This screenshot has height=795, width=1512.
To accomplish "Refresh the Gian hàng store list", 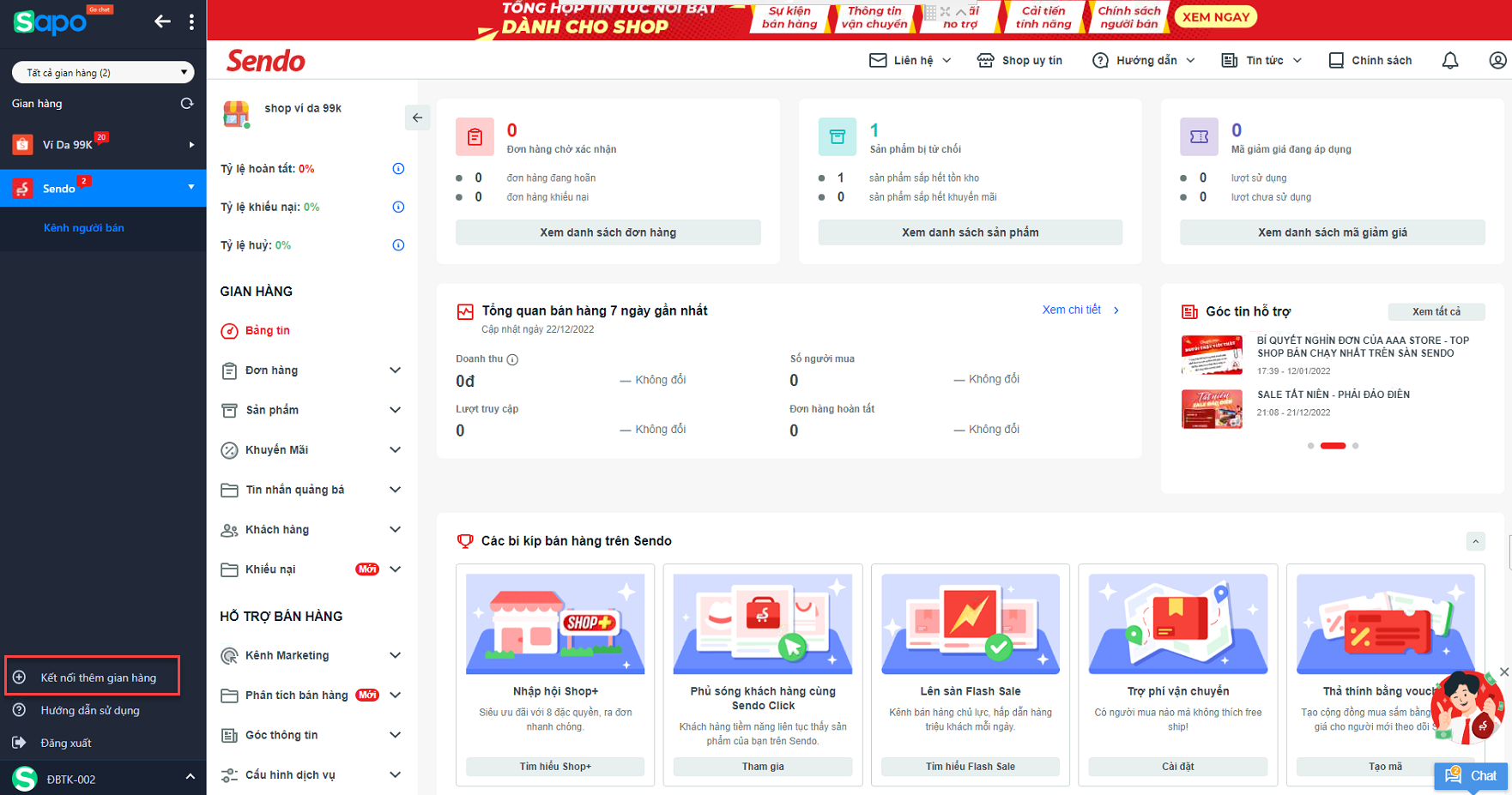I will pos(186,104).
